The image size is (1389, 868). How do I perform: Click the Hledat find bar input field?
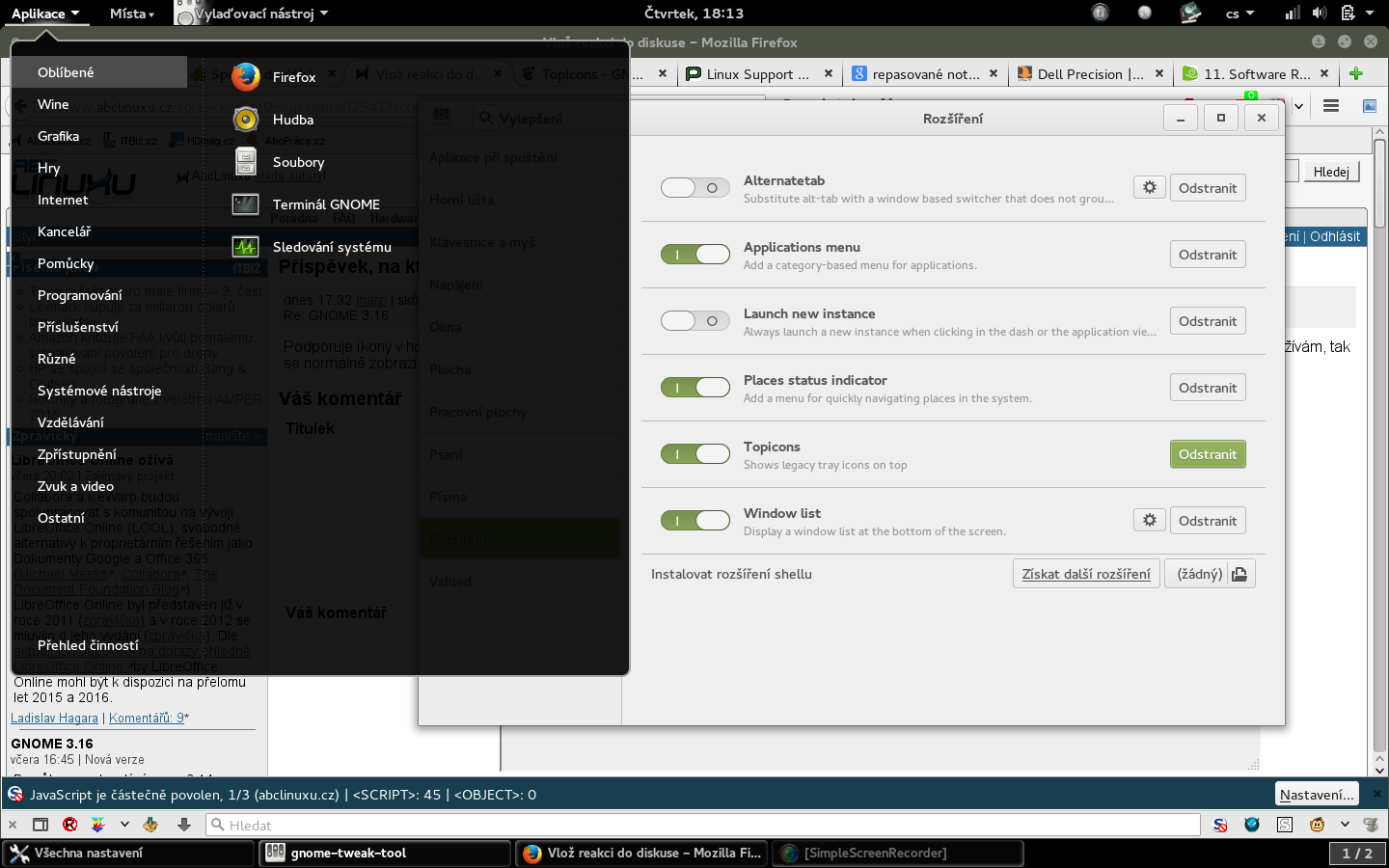point(703,825)
